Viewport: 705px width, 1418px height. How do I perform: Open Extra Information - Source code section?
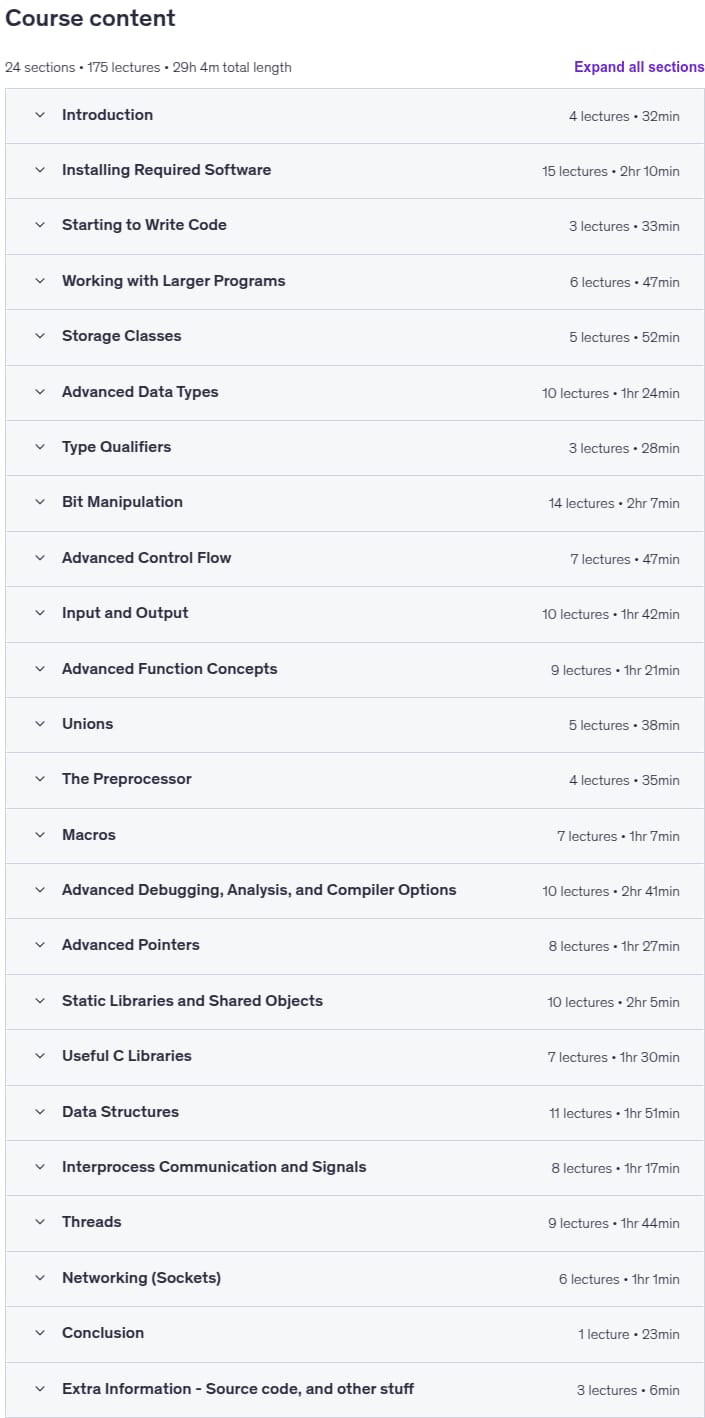point(355,1389)
